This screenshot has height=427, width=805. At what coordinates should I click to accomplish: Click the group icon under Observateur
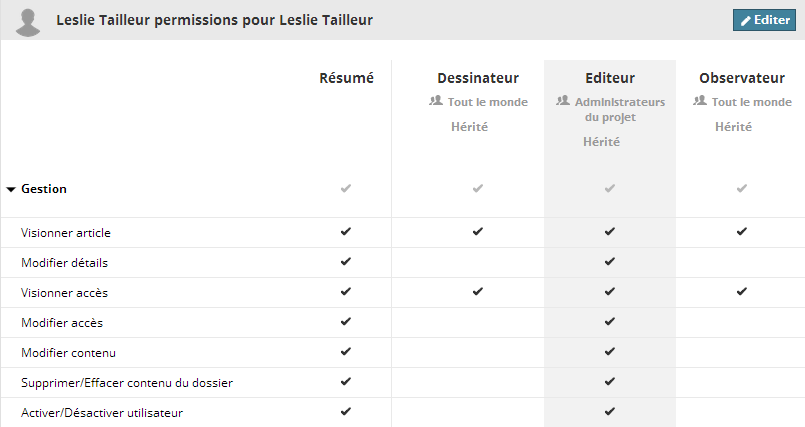(699, 101)
